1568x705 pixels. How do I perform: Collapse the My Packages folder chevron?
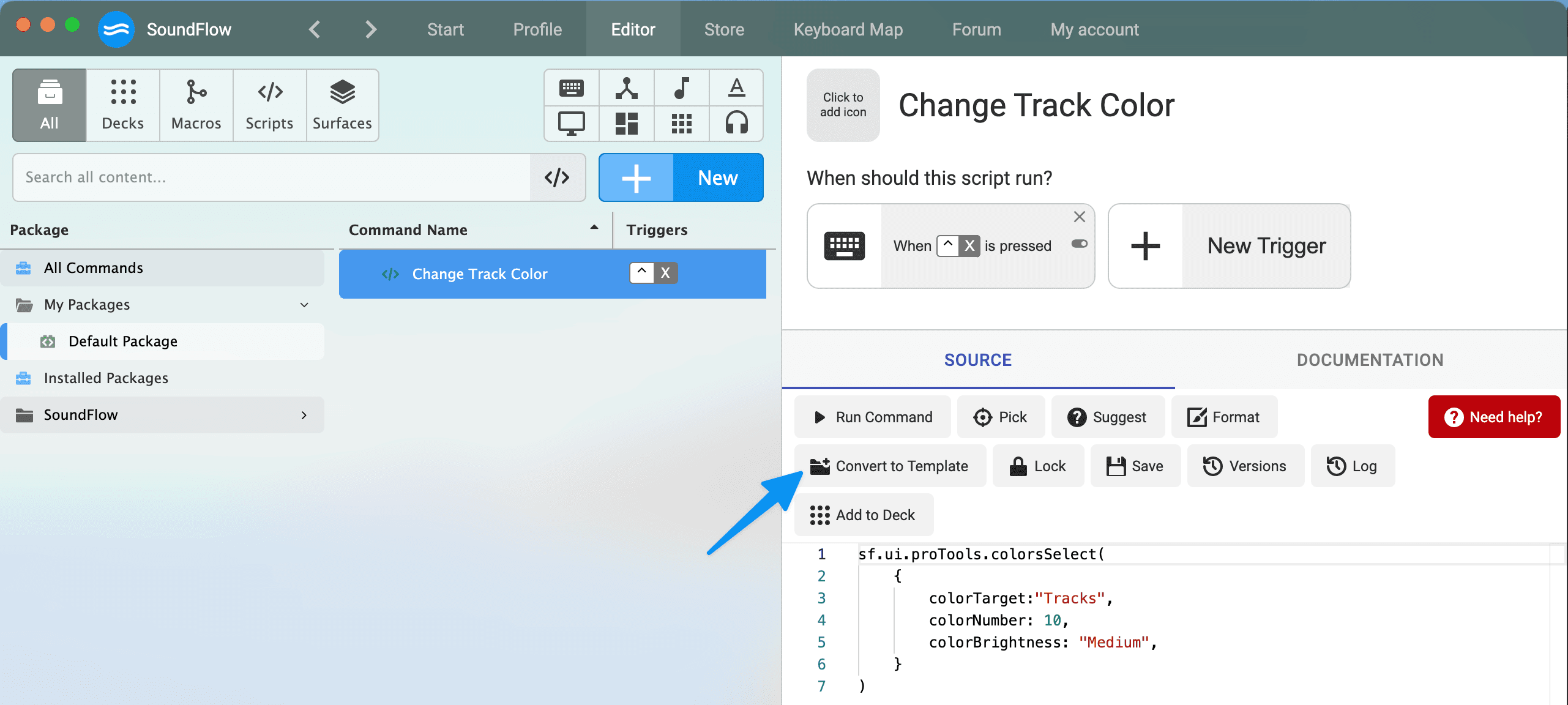[304, 305]
